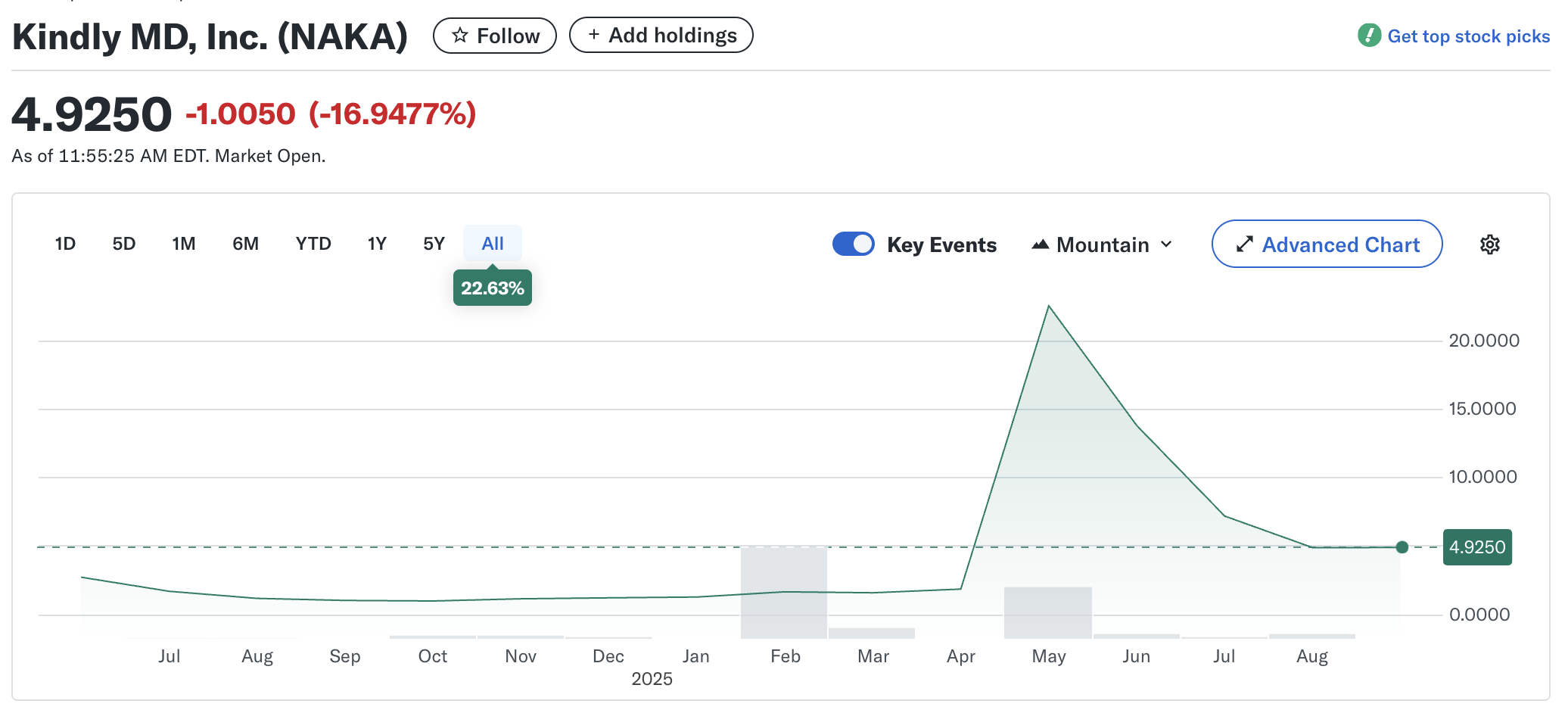1568x713 pixels.
Task: Click the 2025 year label
Action: point(652,679)
